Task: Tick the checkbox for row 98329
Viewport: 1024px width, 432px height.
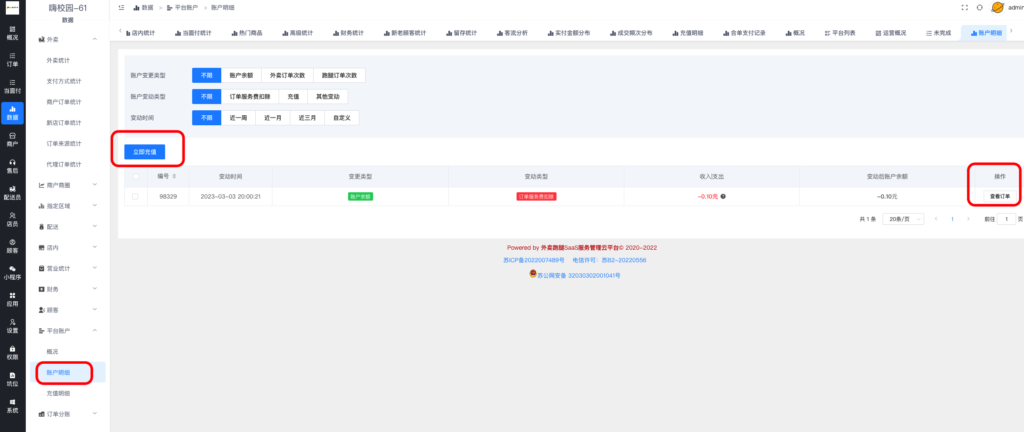Action: coord(136,196)
